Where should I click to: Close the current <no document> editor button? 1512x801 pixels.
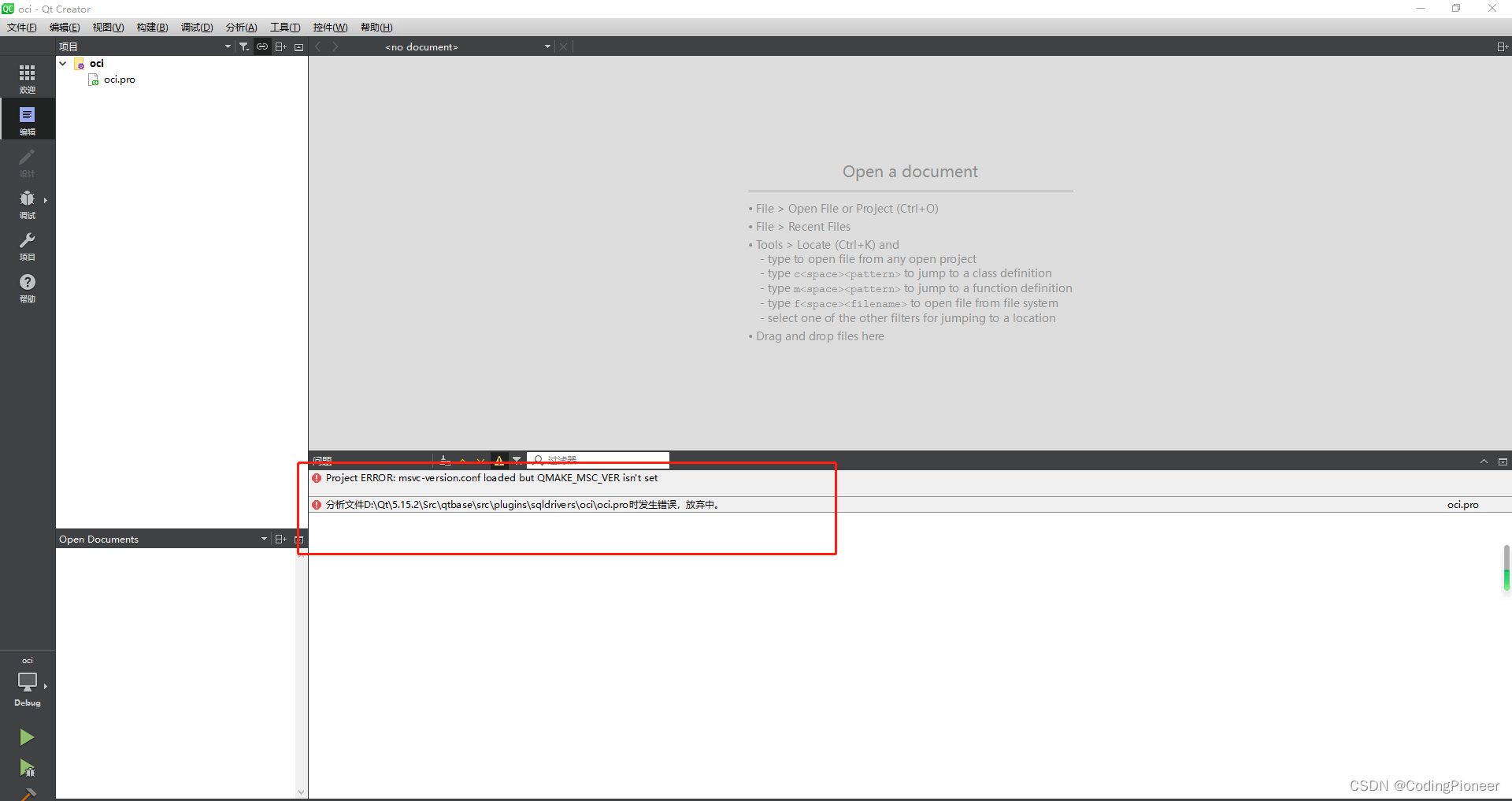564,46
